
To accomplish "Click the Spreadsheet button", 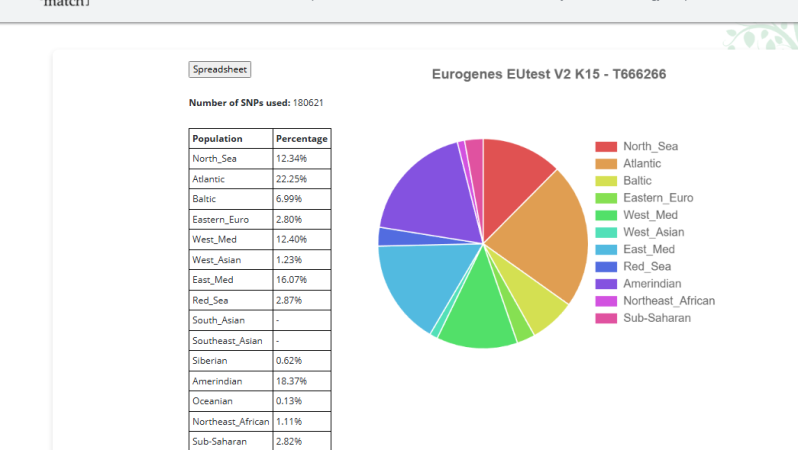I will tap(219, 69).
